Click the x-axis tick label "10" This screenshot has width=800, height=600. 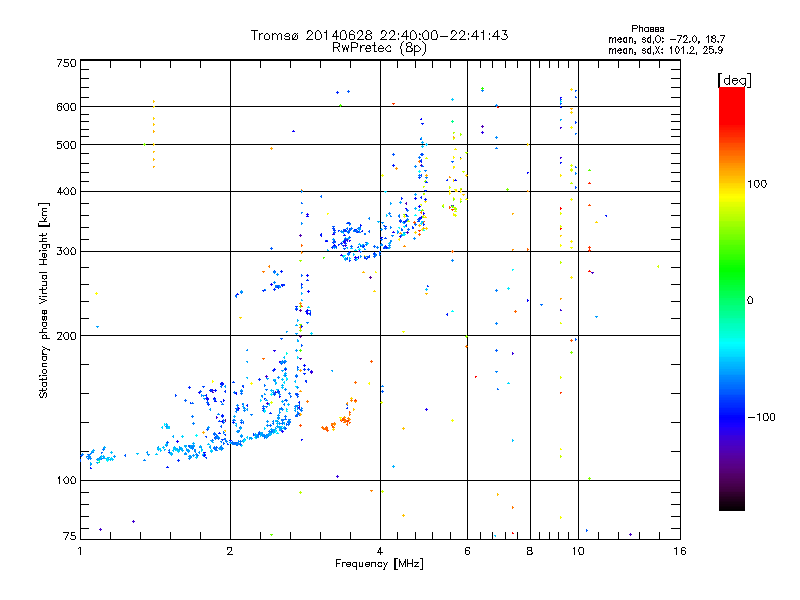tap(578, 551)
